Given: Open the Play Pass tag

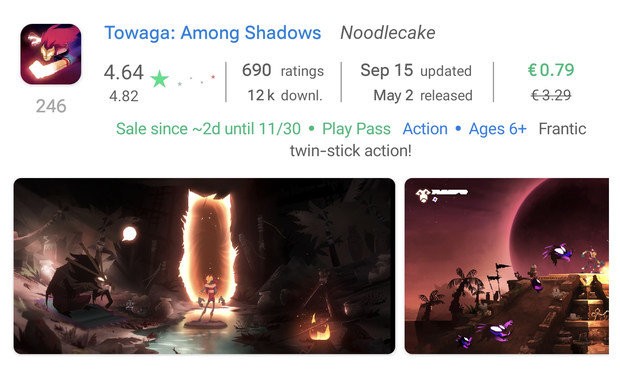Looking at the screenshot, I should pyautogui.click(x=356, y=129).
